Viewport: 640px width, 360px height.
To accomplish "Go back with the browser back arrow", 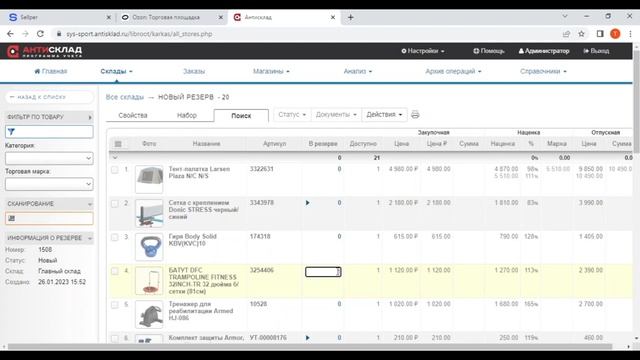I will [10, 34].
